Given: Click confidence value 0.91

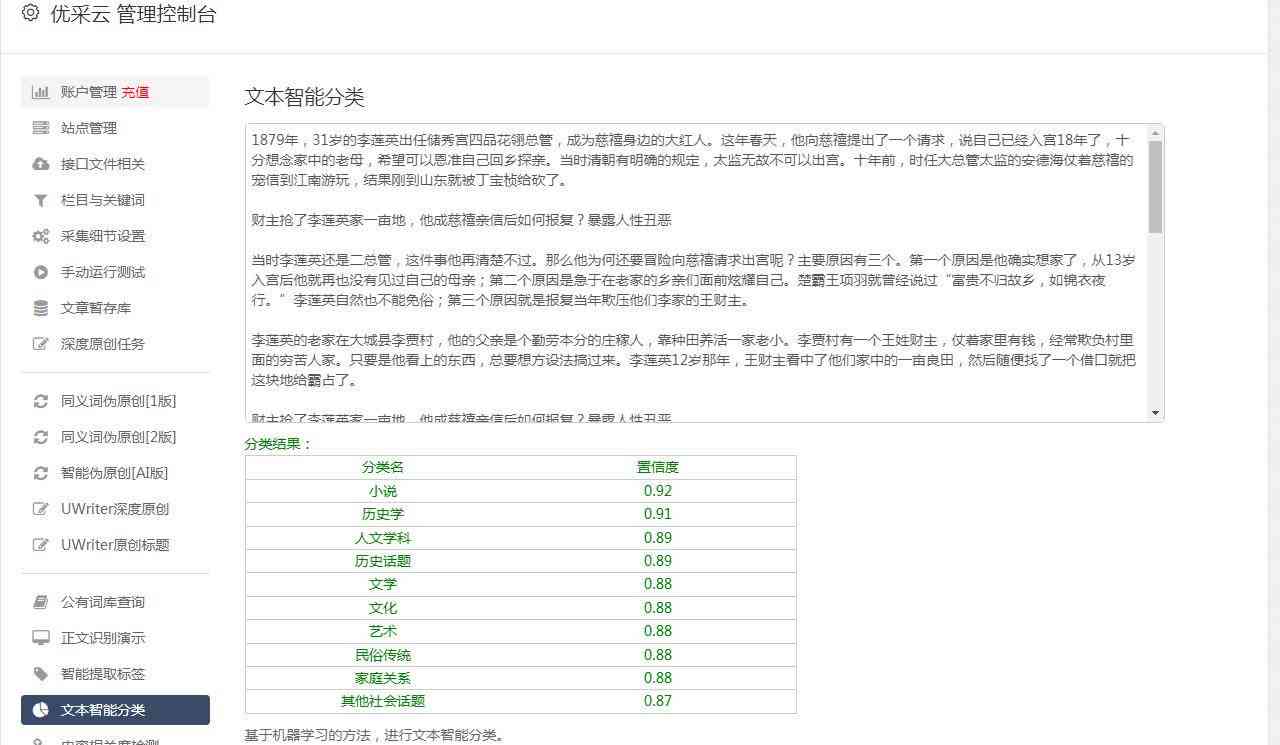Looking at the screenshot, I should [658, 514].
